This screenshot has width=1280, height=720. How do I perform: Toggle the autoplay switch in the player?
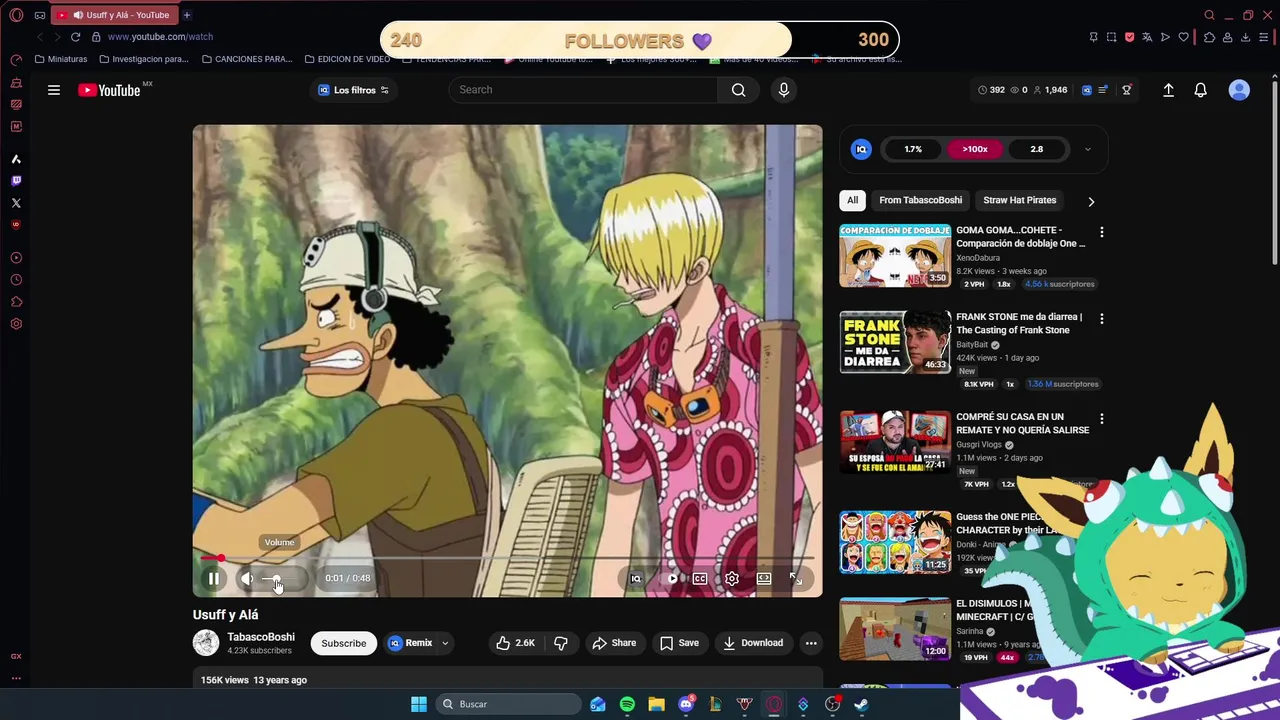coord(671,578)
